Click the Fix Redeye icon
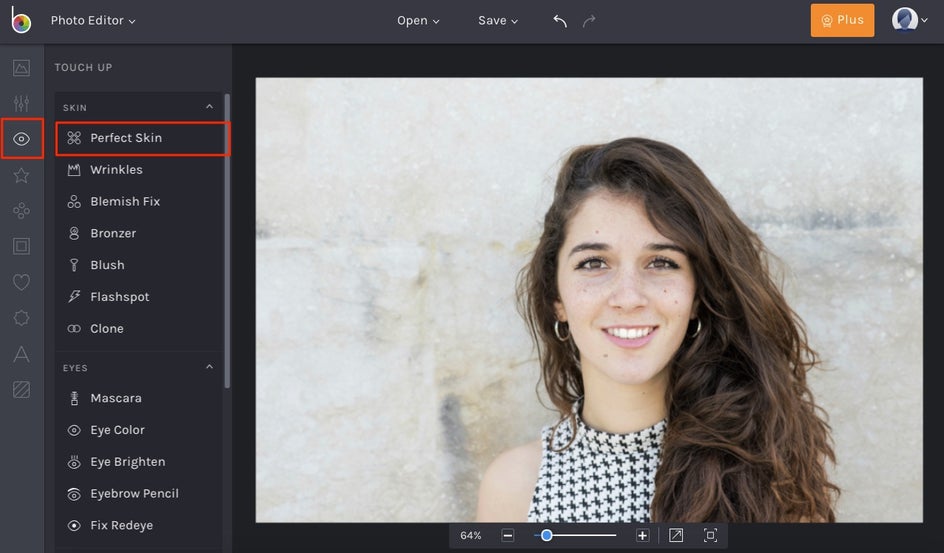This screenshot has width=944, height=553. pos(74,526)
